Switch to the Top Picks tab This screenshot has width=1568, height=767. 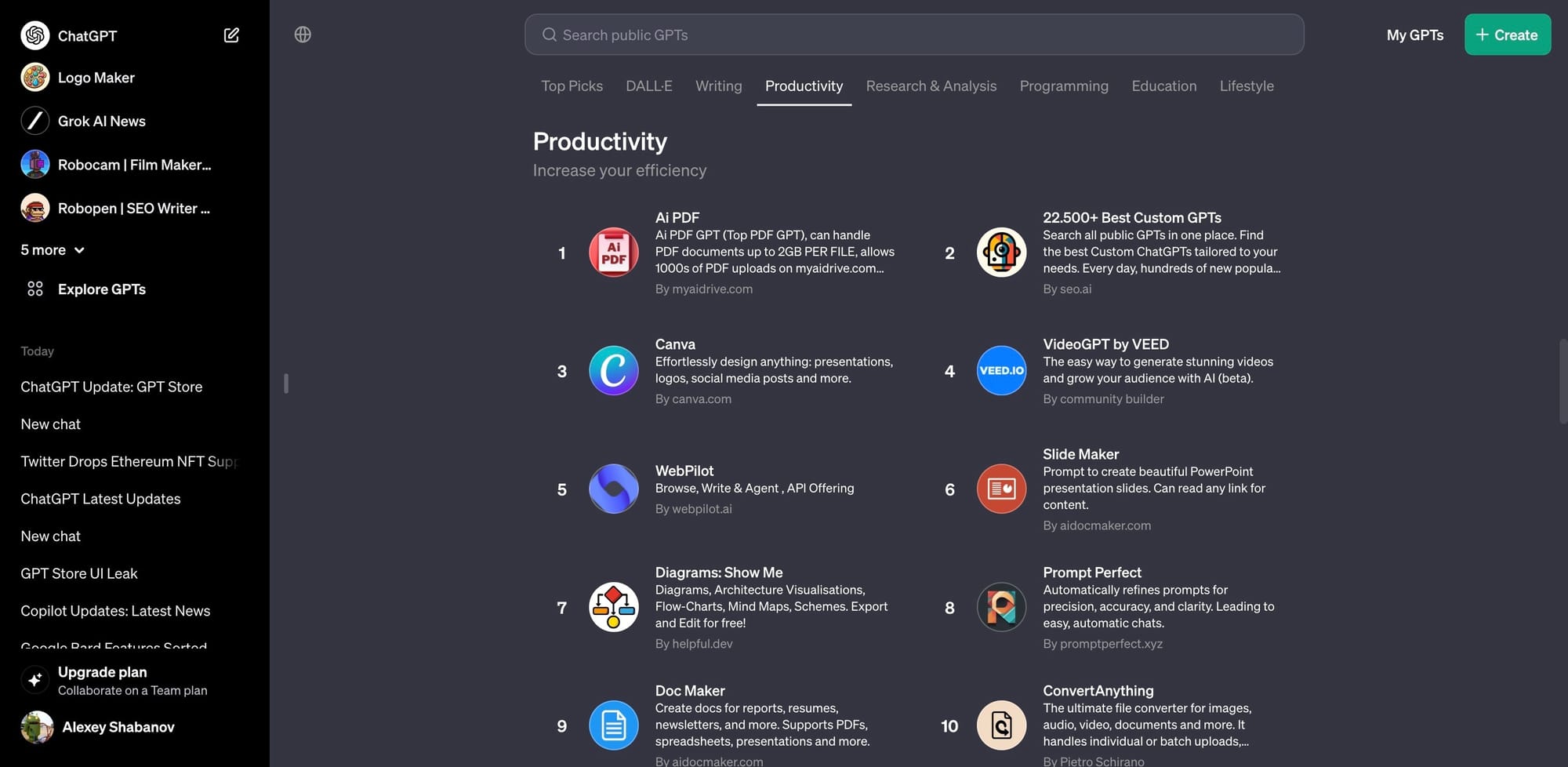pos(572,86)
